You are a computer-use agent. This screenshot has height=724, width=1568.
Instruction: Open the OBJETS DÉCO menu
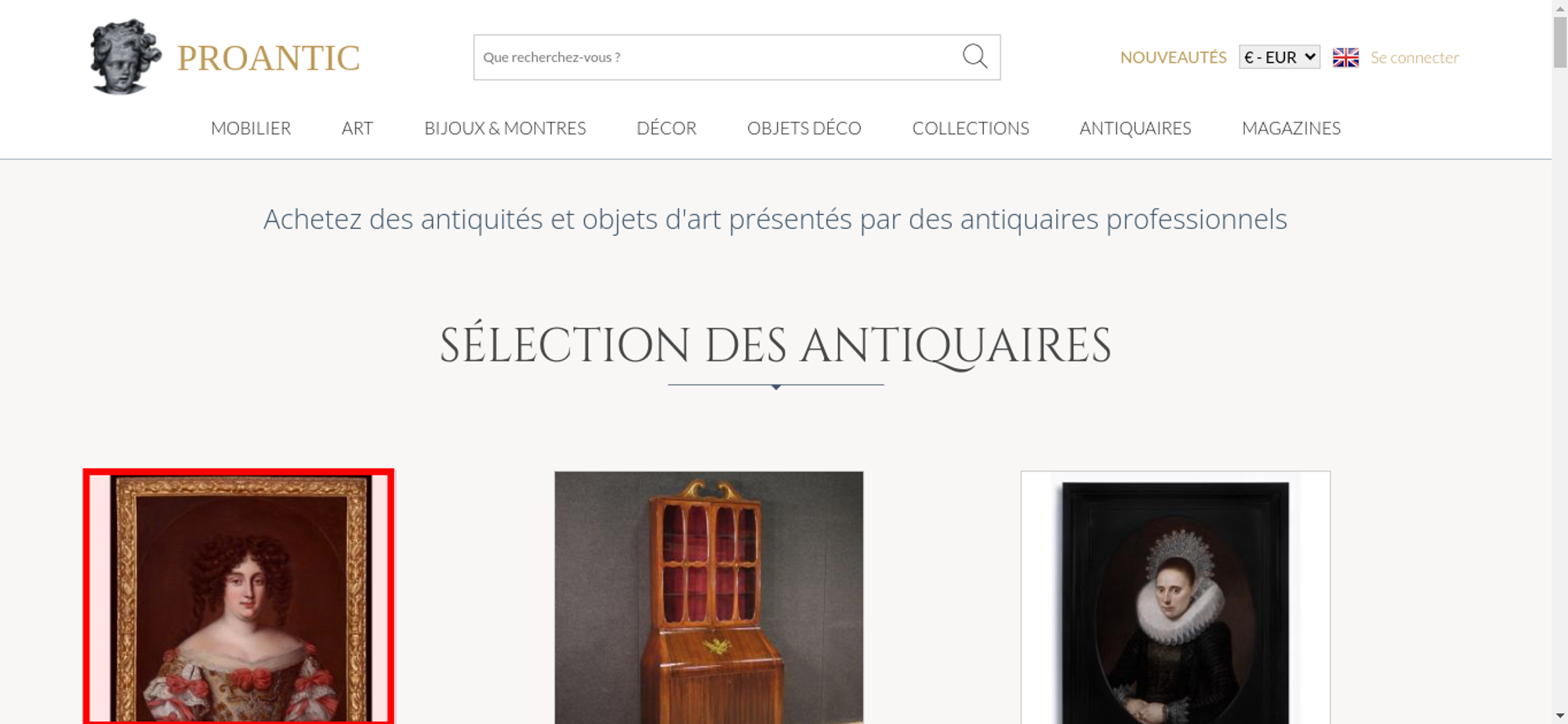tap(804, 128)
